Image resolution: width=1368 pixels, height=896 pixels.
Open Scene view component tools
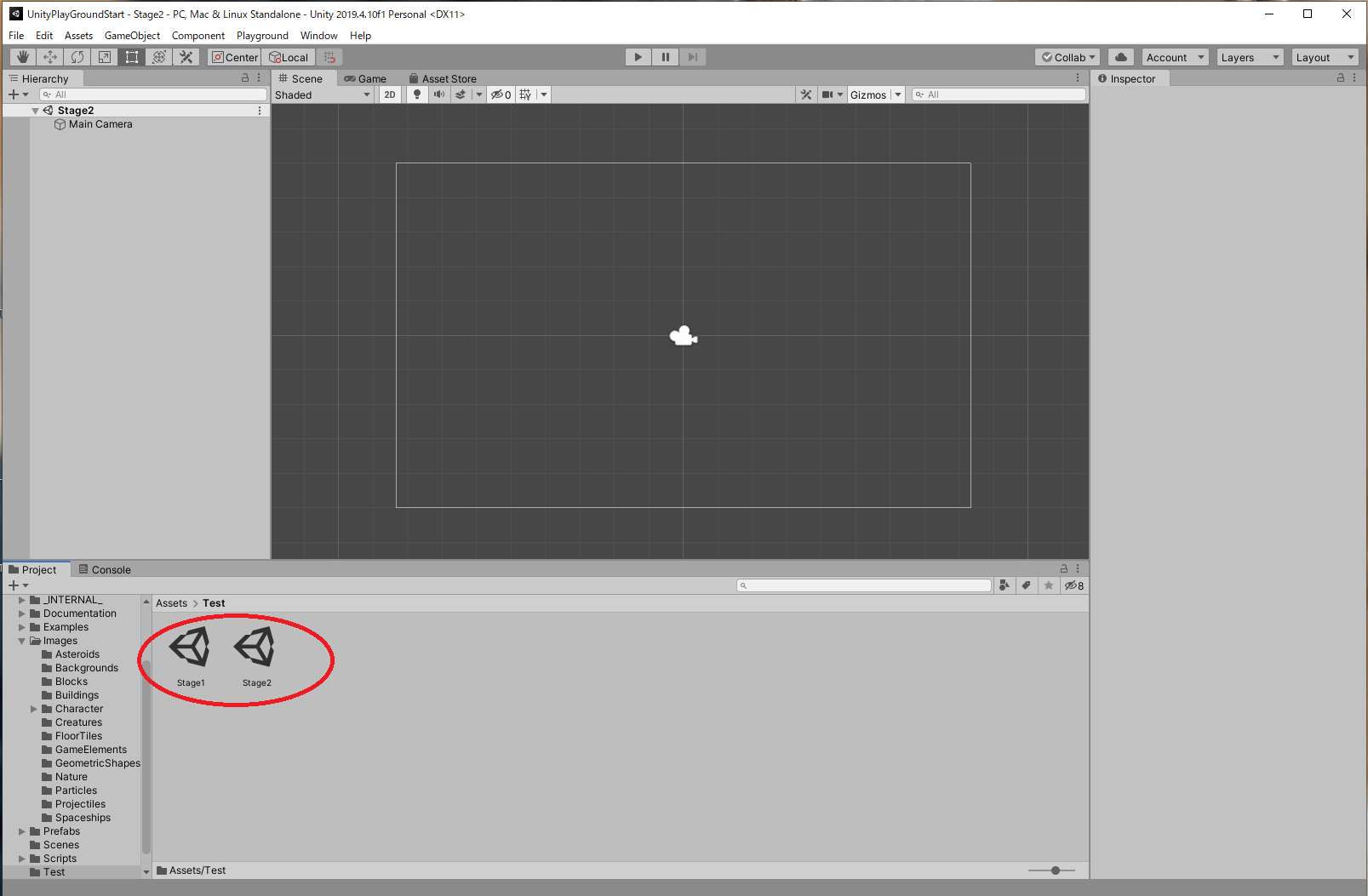(x=805, y=94)
